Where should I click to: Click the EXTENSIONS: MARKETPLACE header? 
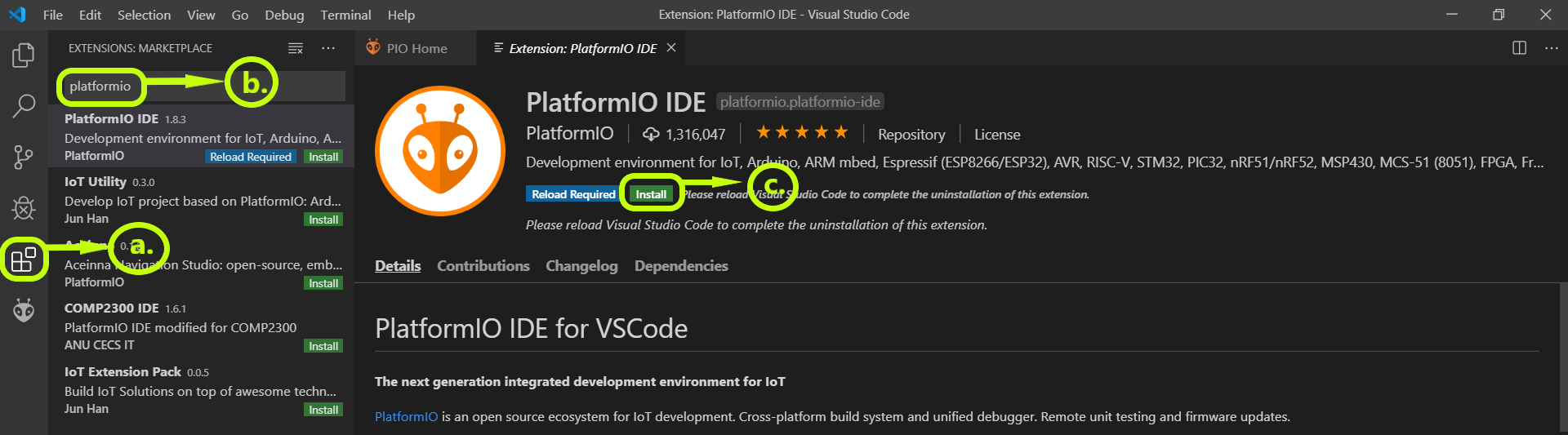coord(140,48)
